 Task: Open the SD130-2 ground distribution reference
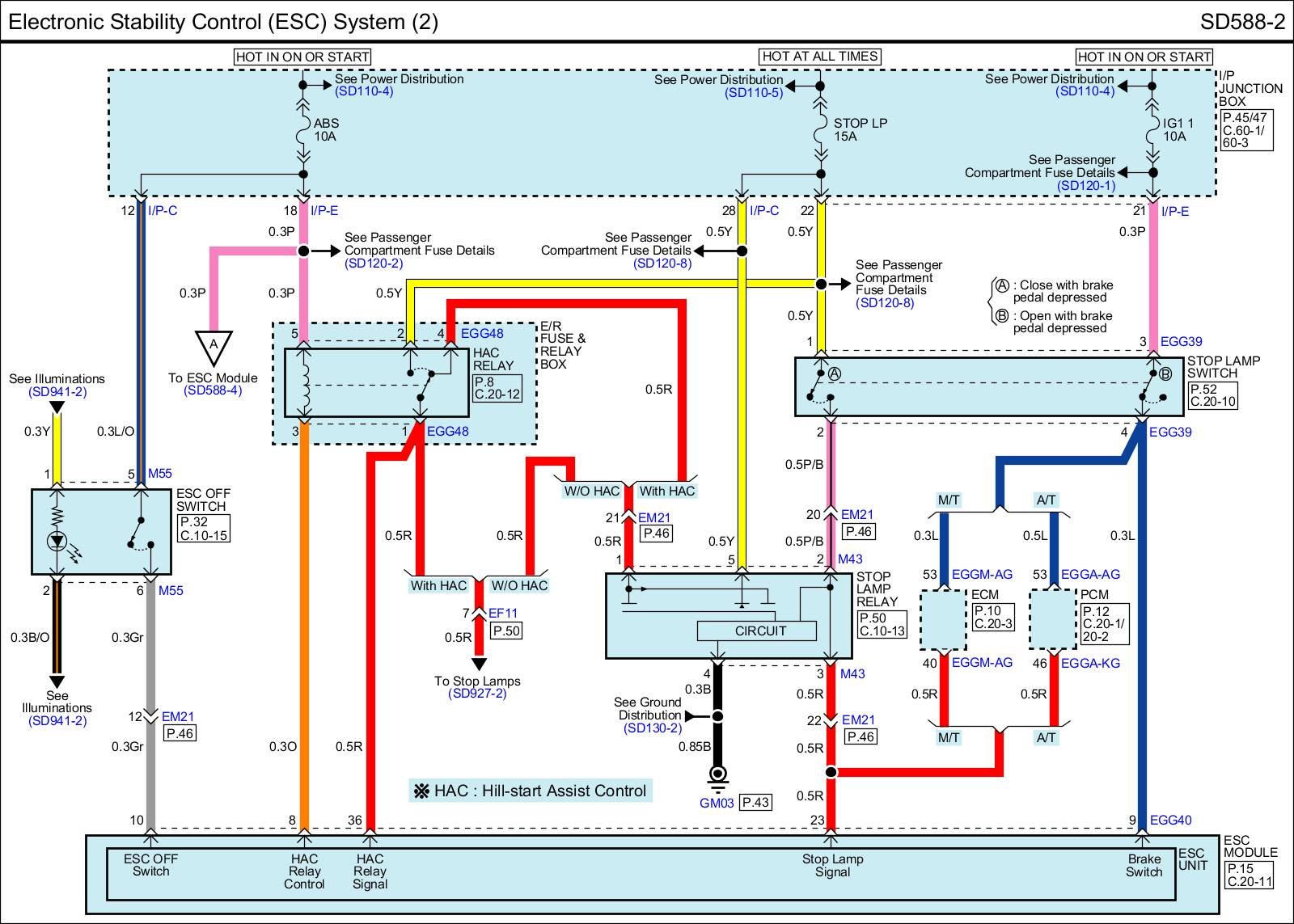(652, 728)
